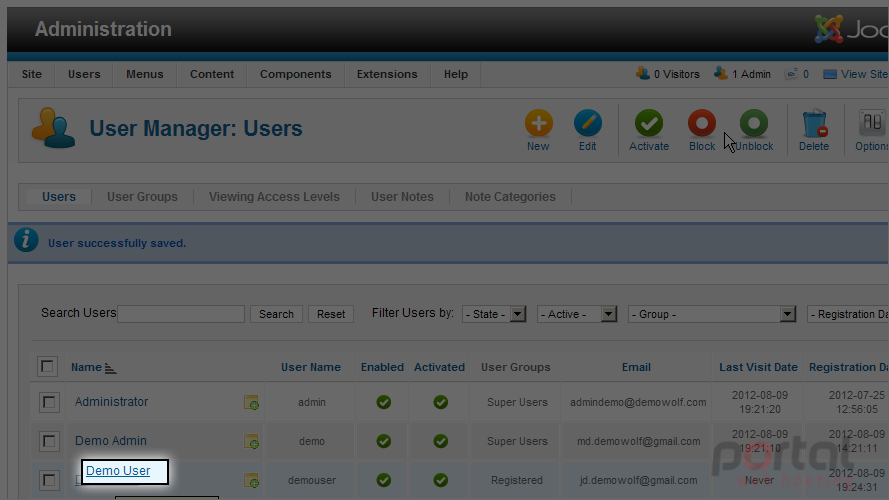Check the Demo User row checkbox
This screenshot has height=500, width=889.
pyautogui.click(x=49, y=480)
